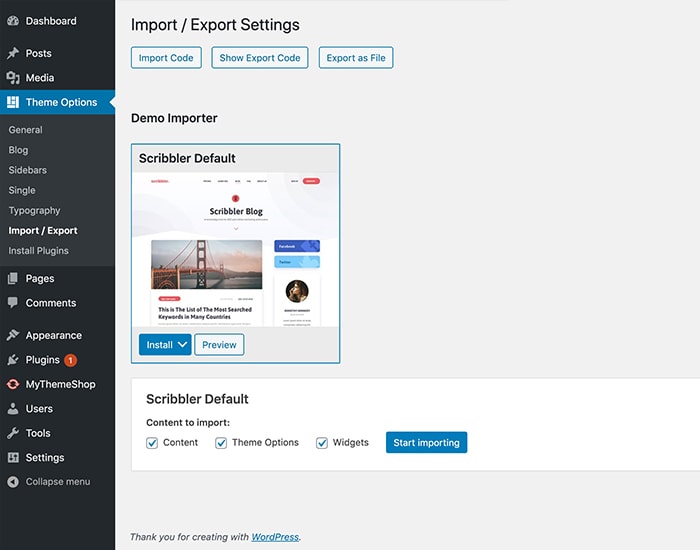Image resolution: width=700 pixels, height=550 pixels.
Task: Click the Comments speech bubble icon
Action: point(13,303)
